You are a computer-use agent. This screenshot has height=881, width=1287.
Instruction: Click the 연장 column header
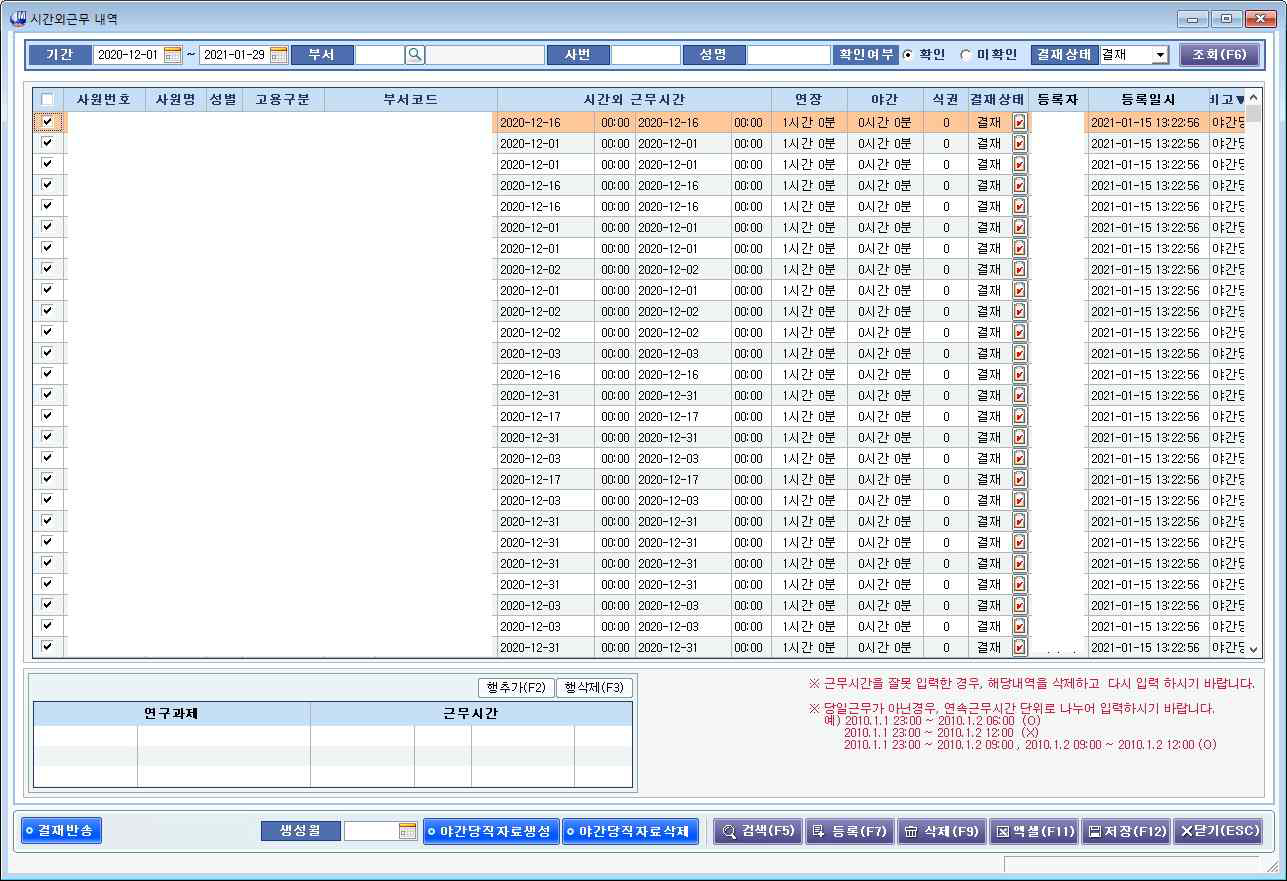coord(809,99)
